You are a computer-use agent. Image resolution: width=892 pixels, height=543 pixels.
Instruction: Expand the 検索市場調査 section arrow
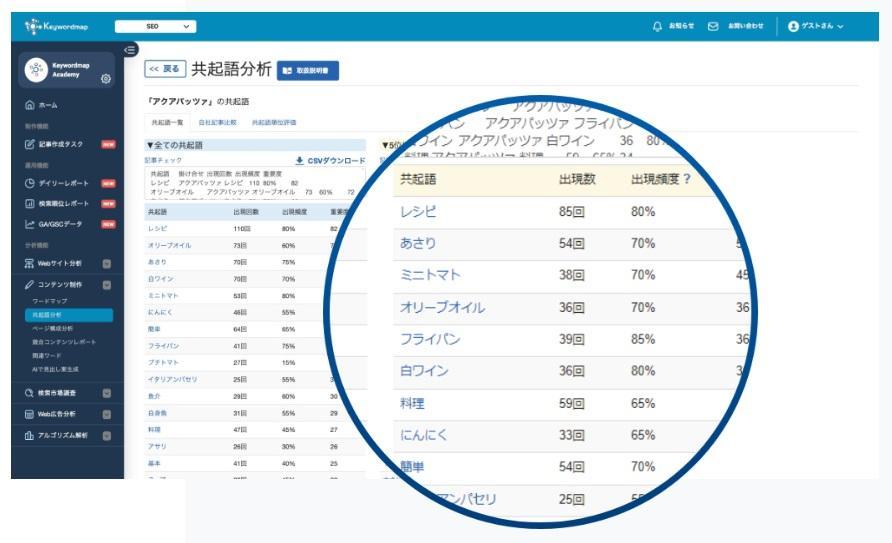[106, 393]
